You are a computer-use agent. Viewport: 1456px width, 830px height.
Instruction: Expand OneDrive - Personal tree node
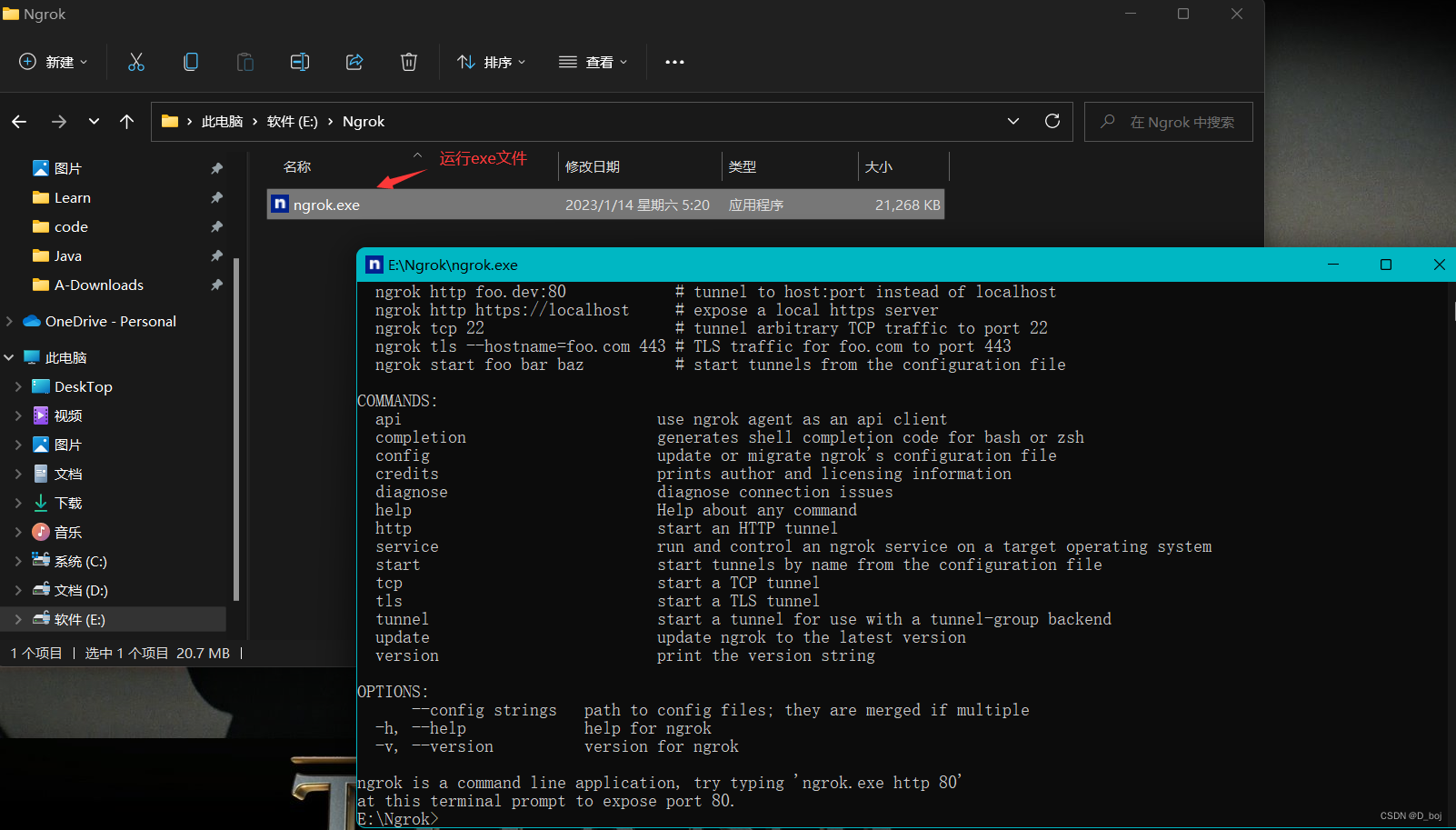tap(9, 321)
